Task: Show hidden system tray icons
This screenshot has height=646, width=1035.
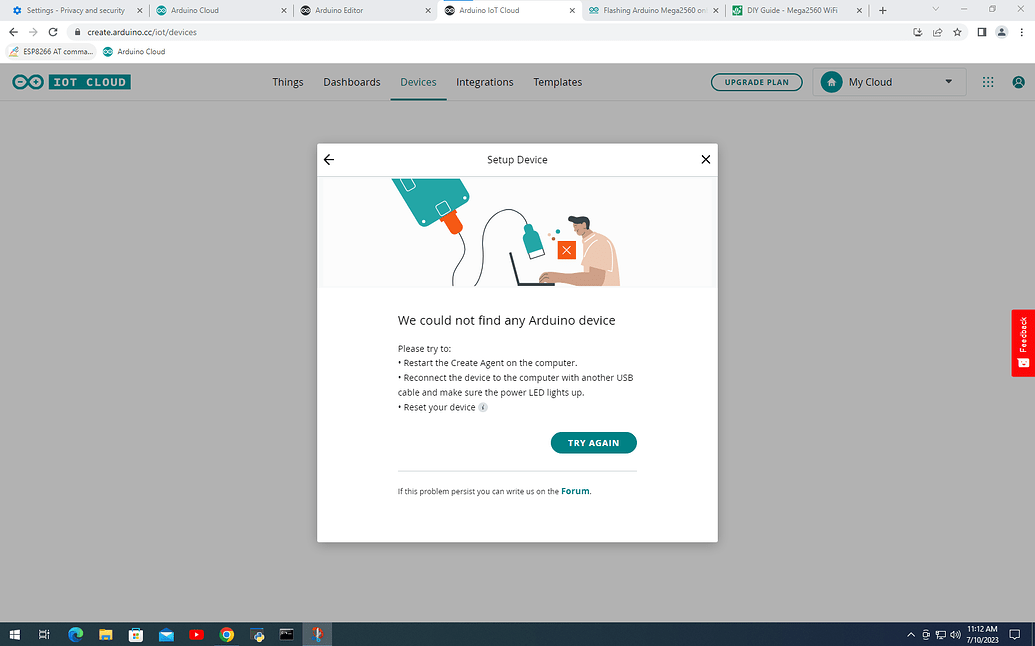Action: pyautogui.click(x=911, y=635)
